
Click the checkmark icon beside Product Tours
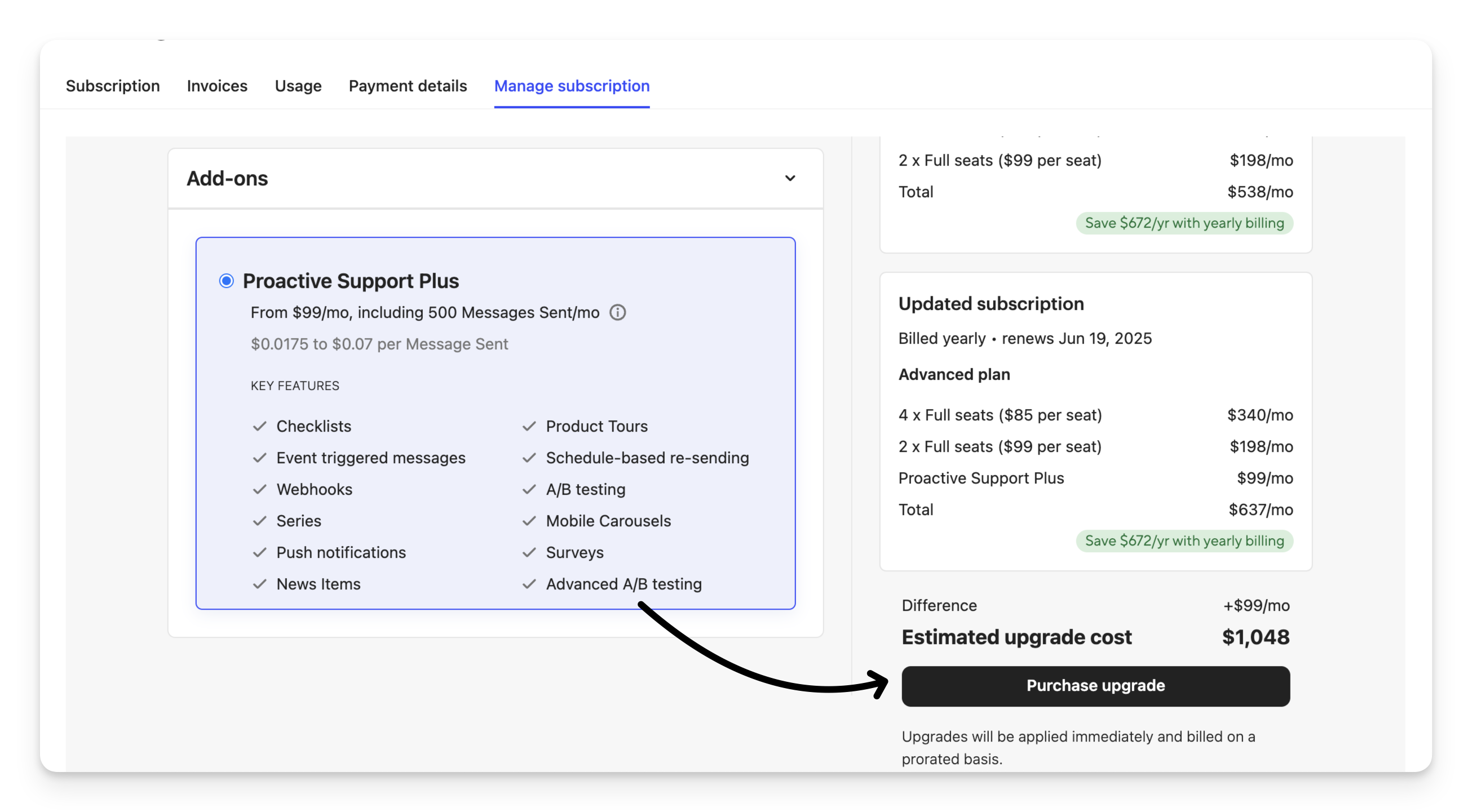[529, 427]
